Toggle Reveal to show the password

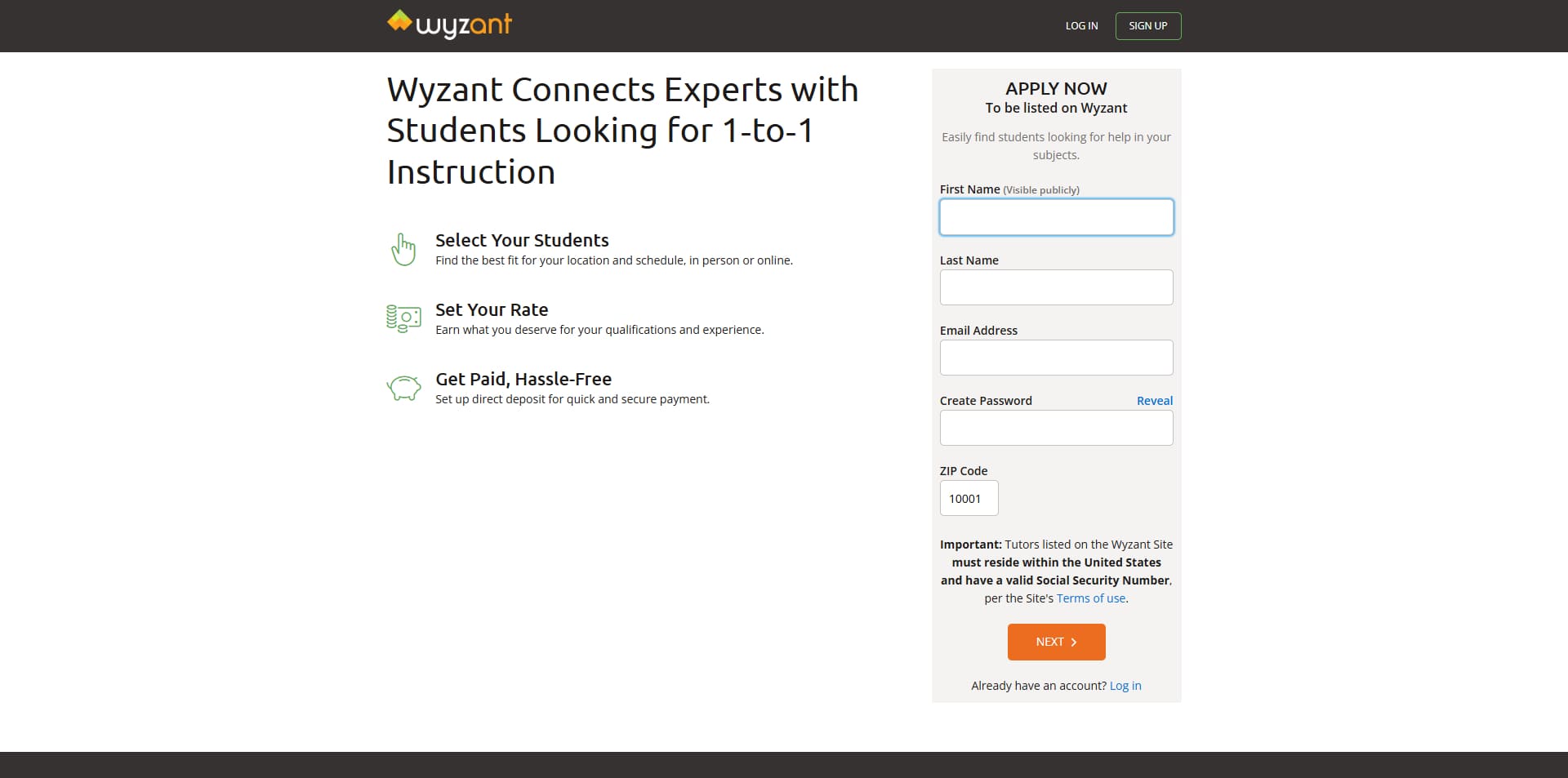click(1155, 401)
